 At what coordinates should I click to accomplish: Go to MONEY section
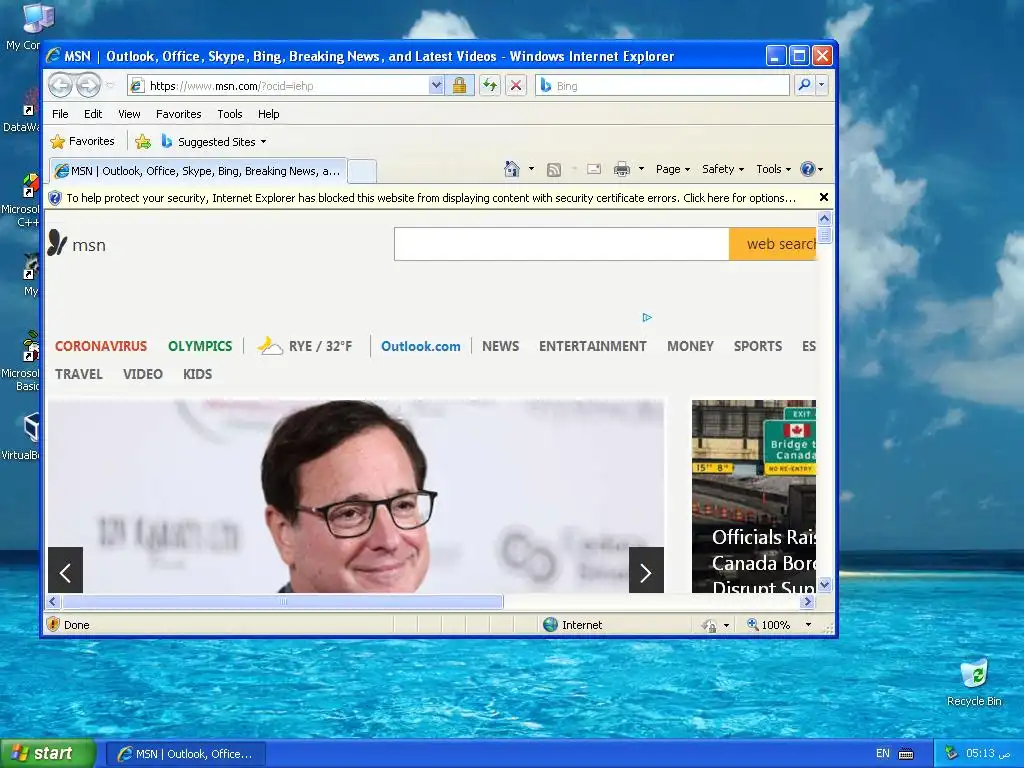click(x=690, y=346)
